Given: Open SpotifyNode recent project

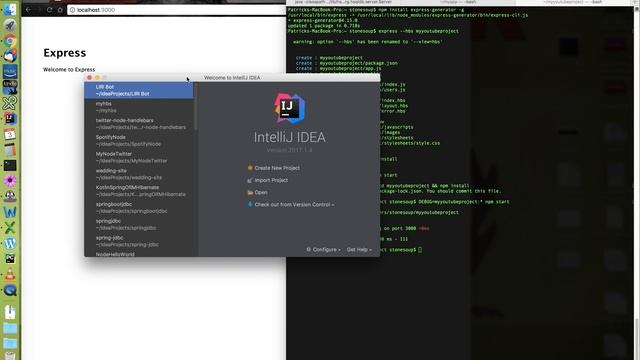Looking at the screenshot, I should (x=139, y=140).
